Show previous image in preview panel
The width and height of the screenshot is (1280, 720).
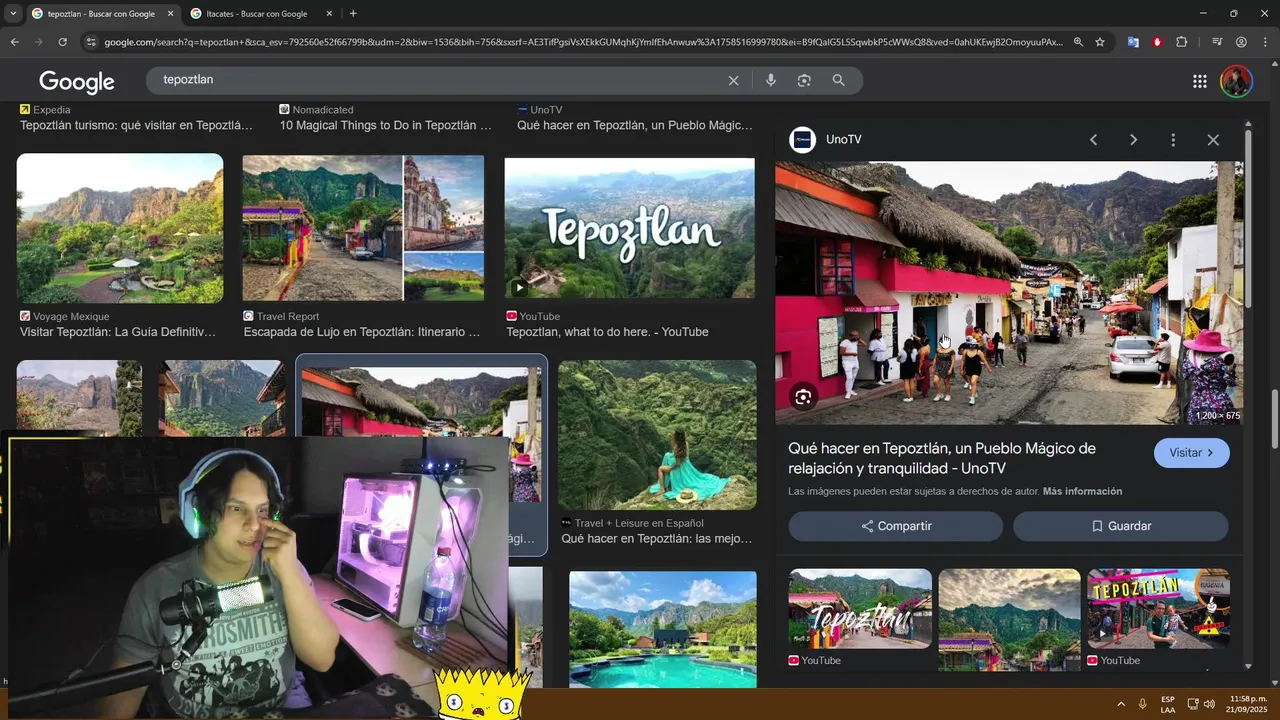tap(1093, 140)
